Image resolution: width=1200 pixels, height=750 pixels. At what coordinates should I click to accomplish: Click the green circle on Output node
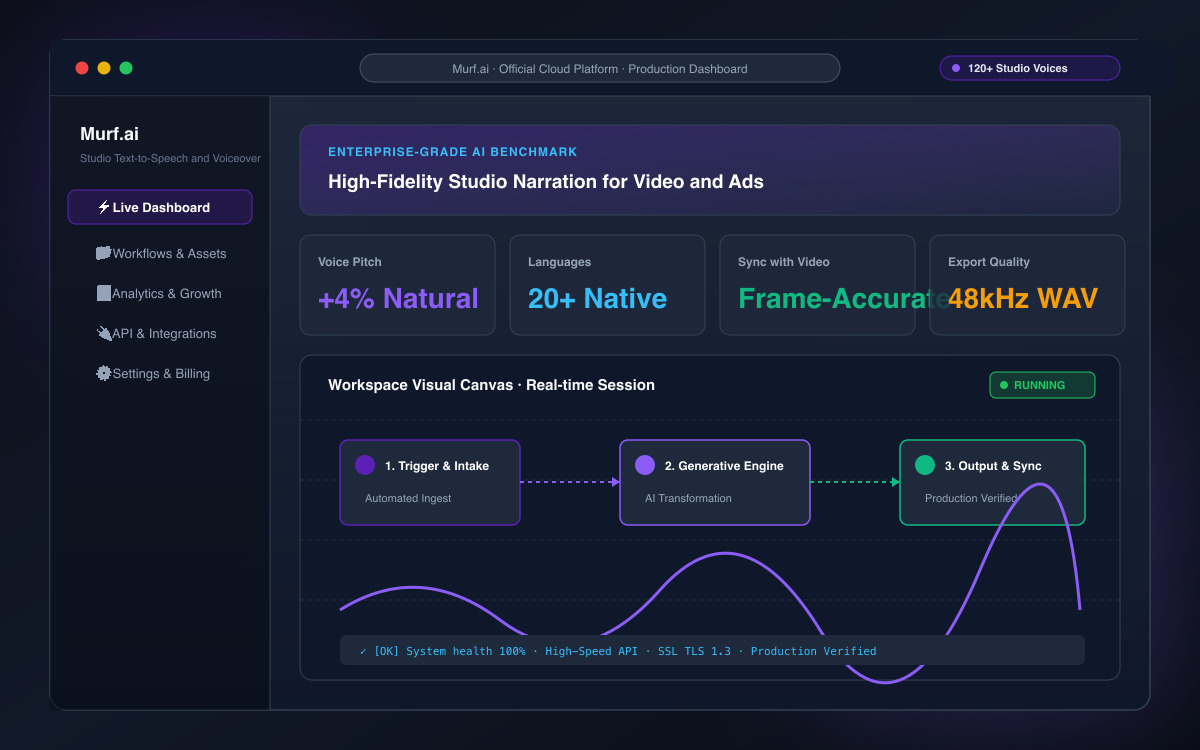925,465
